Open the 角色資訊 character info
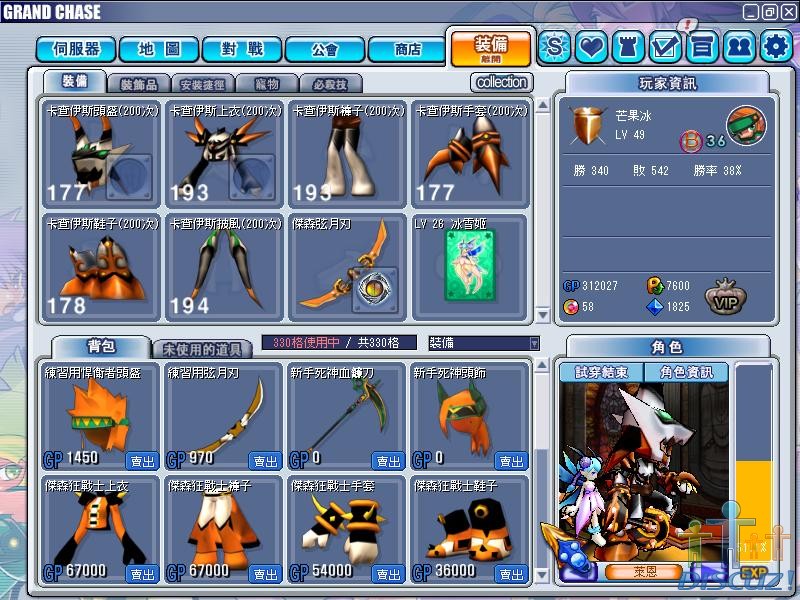Screen dimensions: 800x600 pos(686,372)
